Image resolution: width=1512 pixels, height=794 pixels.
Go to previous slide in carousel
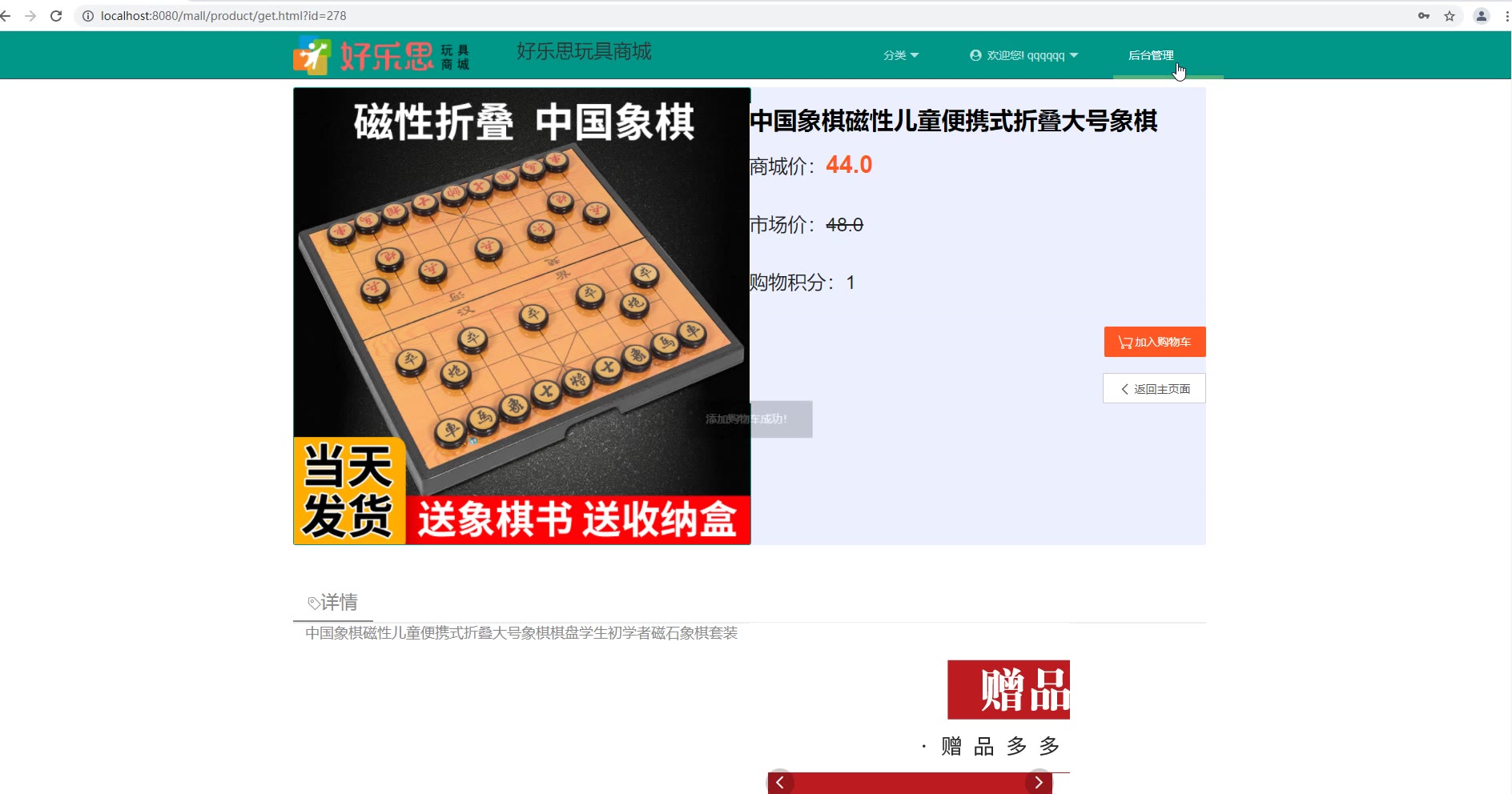[780, 782]
